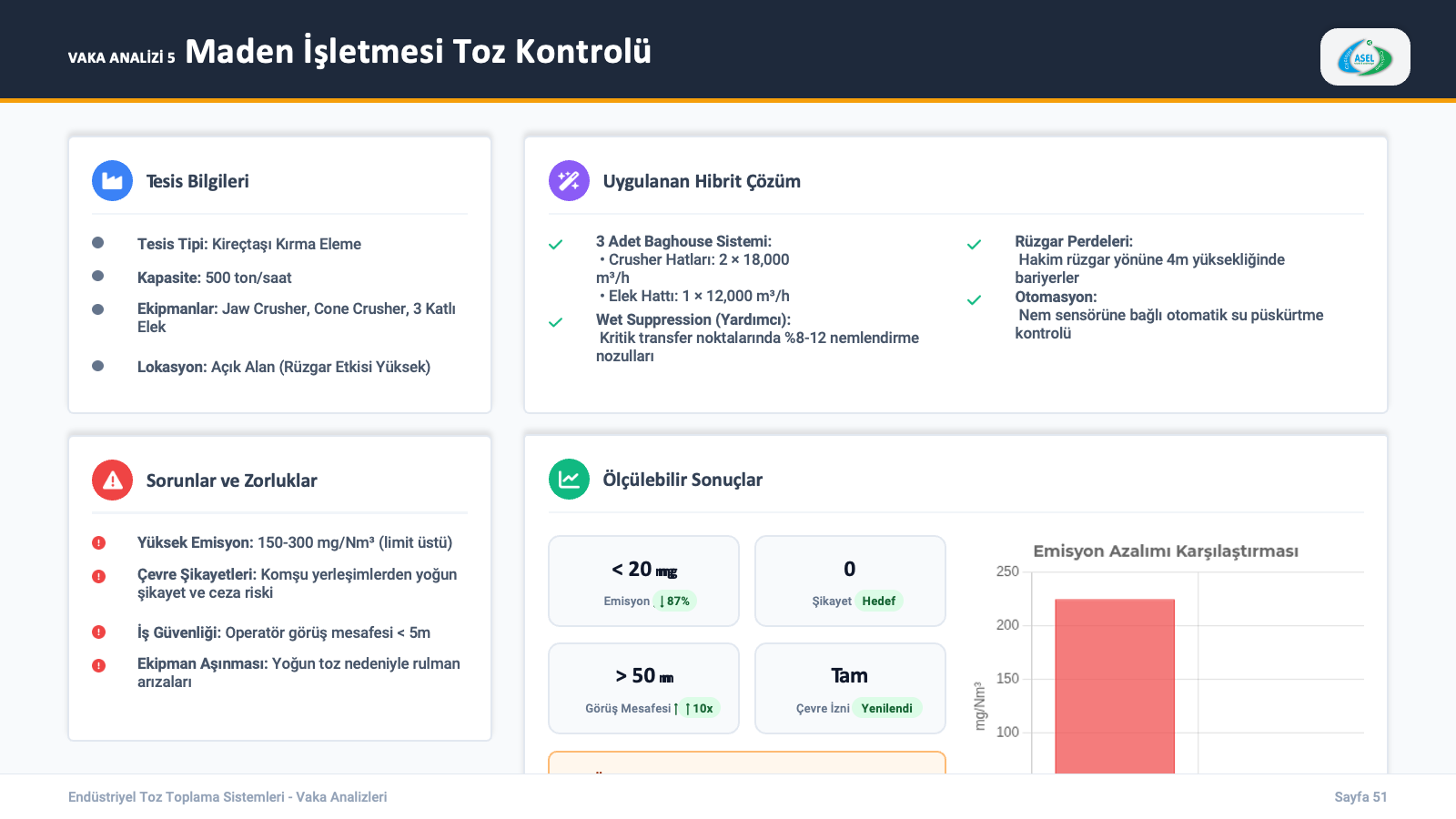
Task: Click the checkmark beside Wet Suppression
Action: (x=555, y=322)
